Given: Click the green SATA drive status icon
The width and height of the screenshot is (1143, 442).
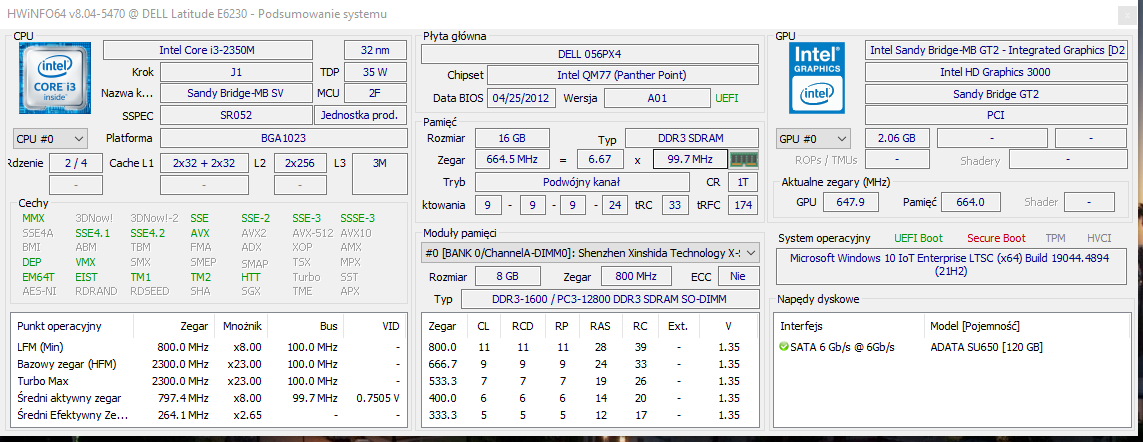Looking at the screenshot, I should [x=784, y=347].
